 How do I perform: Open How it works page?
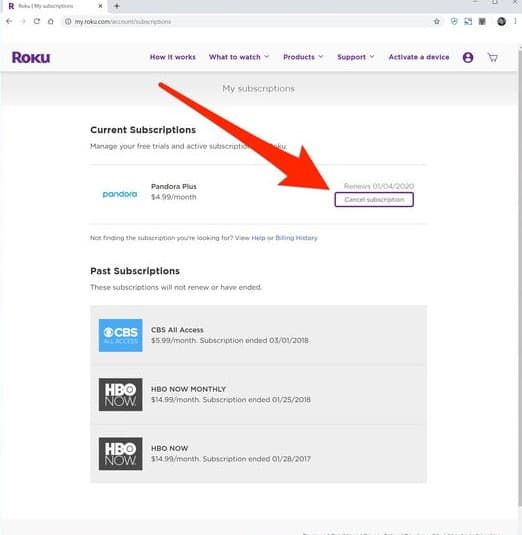coord(173,57)
